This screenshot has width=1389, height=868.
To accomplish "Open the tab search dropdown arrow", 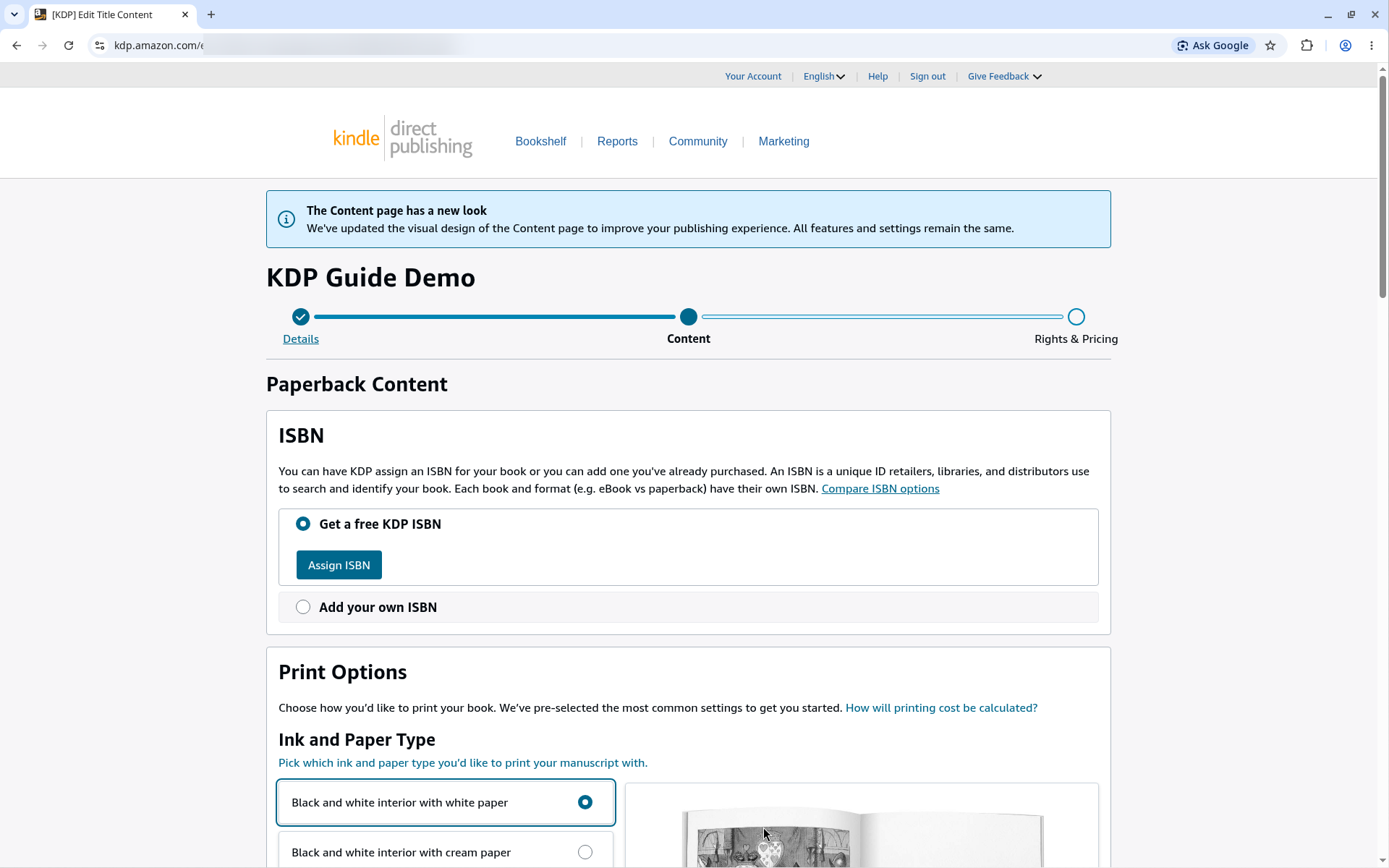I will point(14,14).
